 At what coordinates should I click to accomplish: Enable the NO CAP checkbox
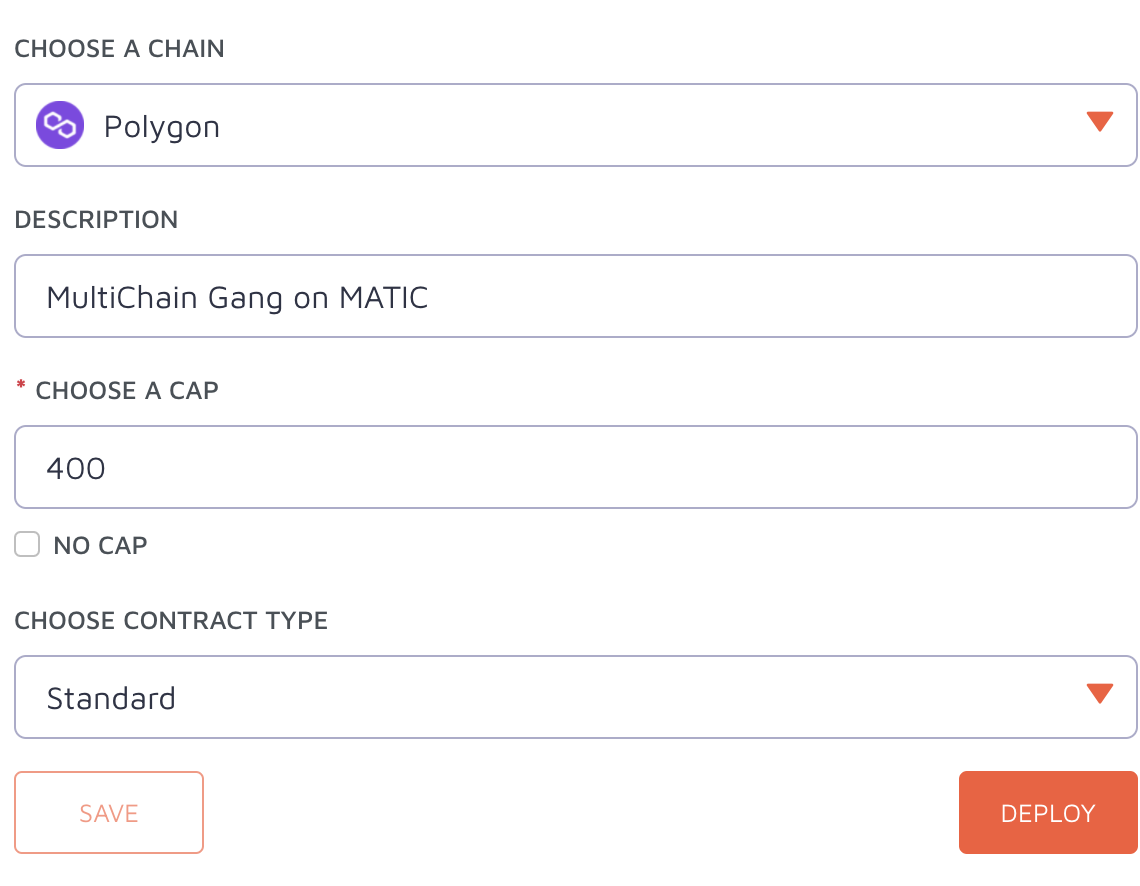click(27, 544)
